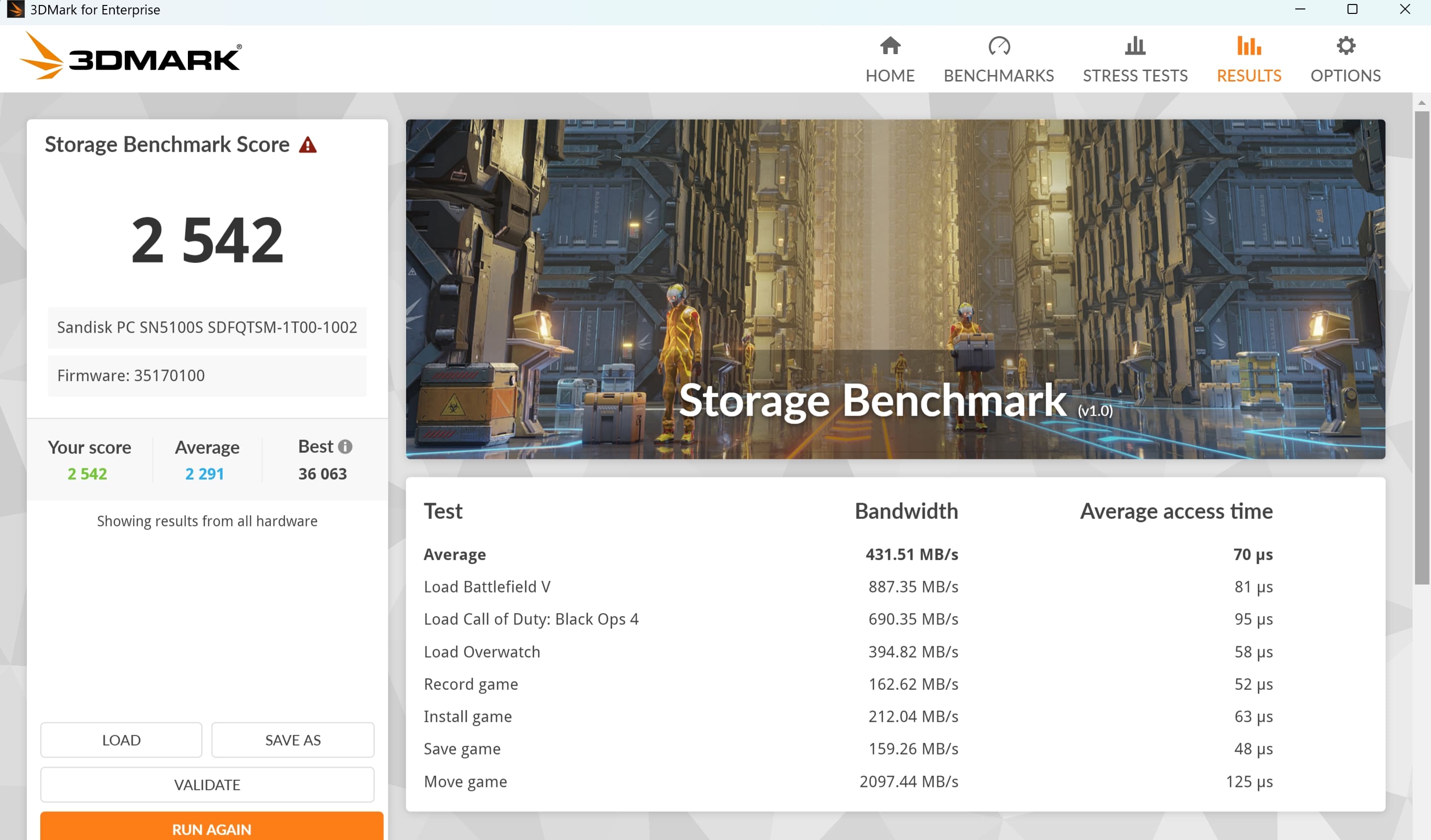The width and height of the screenshot is (1431, 840).
Task: Click the Home house icon
Action: click(890, 45)
